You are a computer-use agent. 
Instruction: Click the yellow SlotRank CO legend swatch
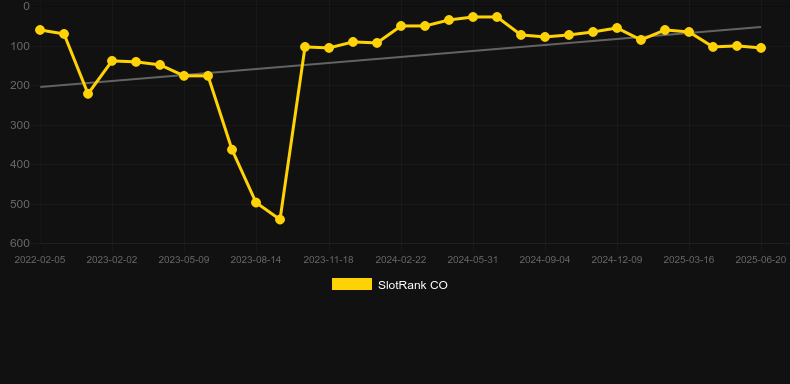pyautogui.click(x=352, y=284)
